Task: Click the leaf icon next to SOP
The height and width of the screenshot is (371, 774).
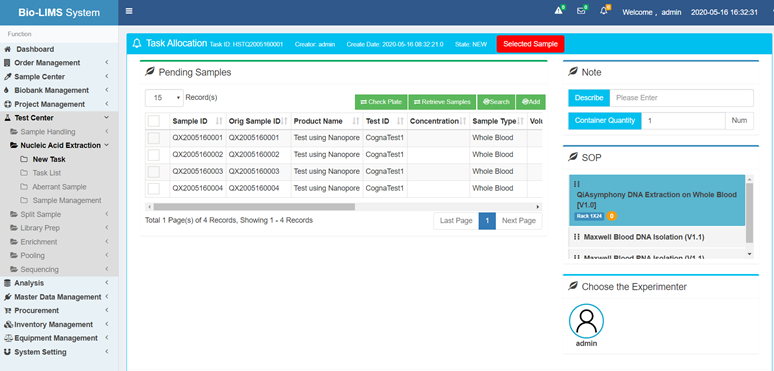Action: coord(573,157)
